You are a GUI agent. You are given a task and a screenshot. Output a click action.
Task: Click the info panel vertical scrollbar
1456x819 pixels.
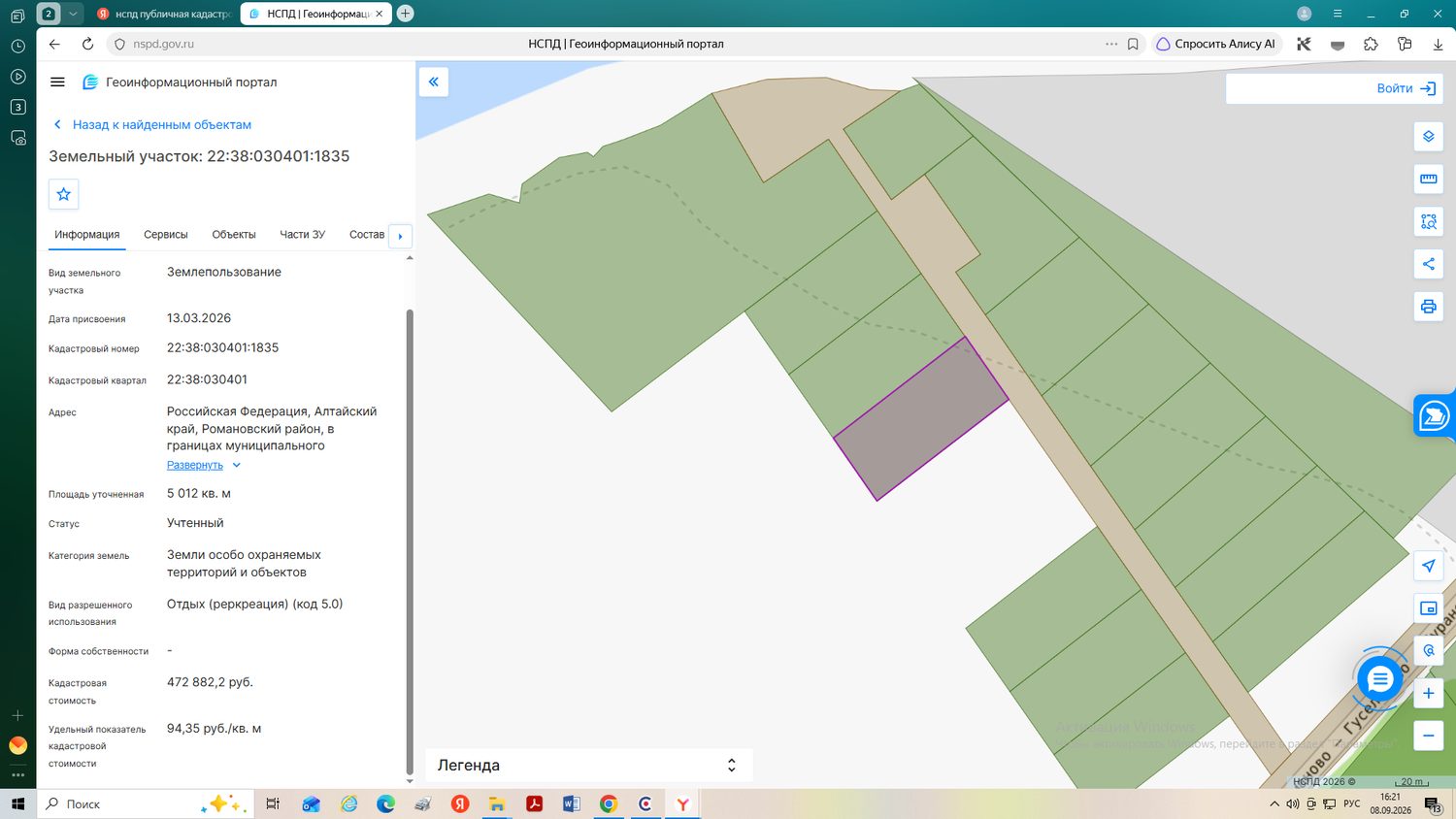tap(410, 541)
